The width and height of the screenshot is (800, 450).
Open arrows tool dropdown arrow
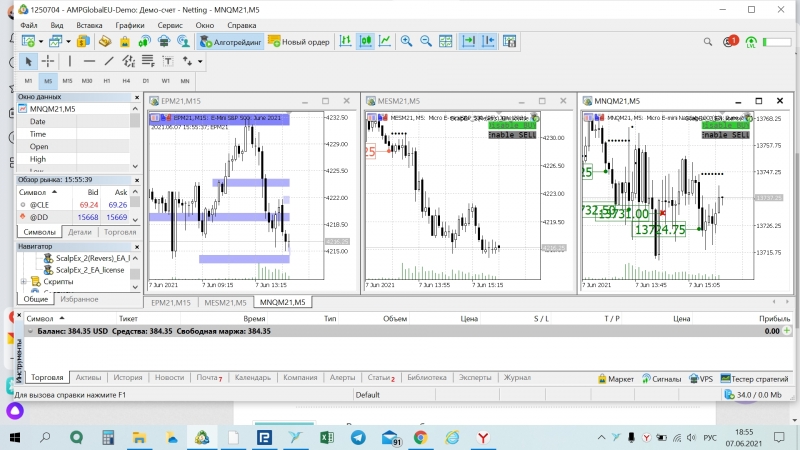[200, 62]
